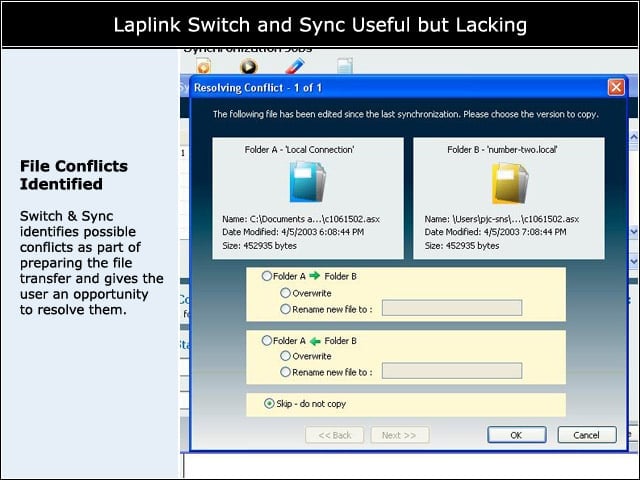Click the green right arrow icon

pyautogui.click(x=315, y=276)
